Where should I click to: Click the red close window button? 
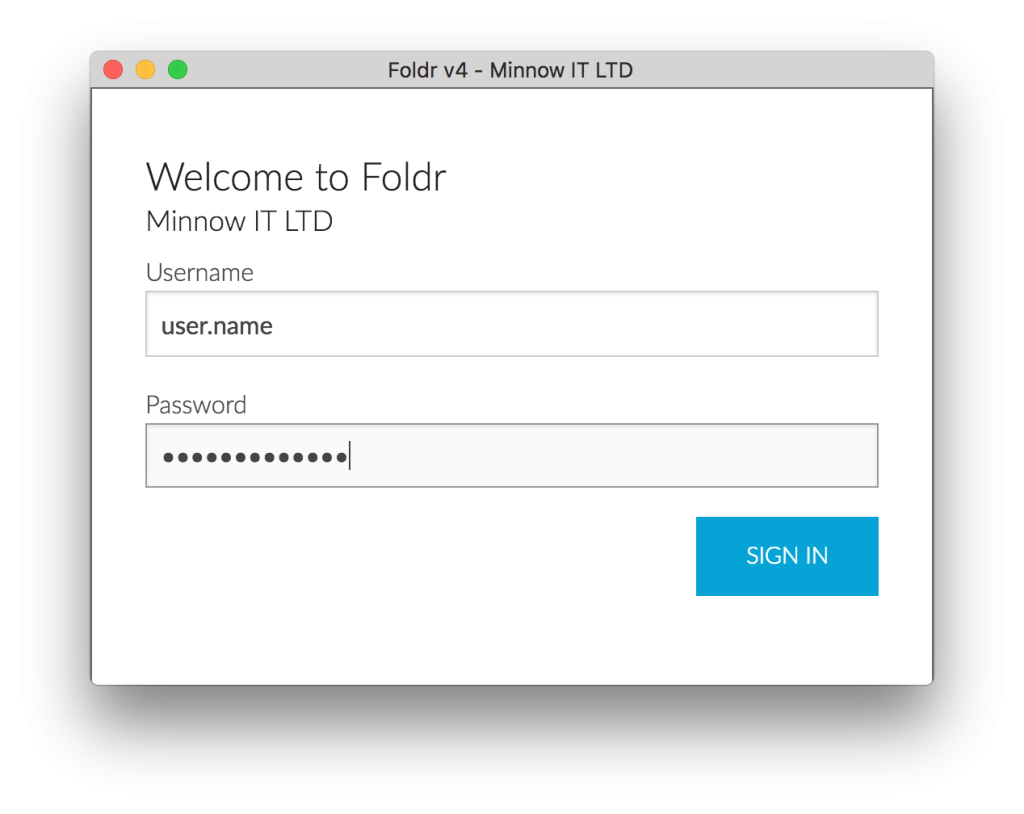[113, 69]
